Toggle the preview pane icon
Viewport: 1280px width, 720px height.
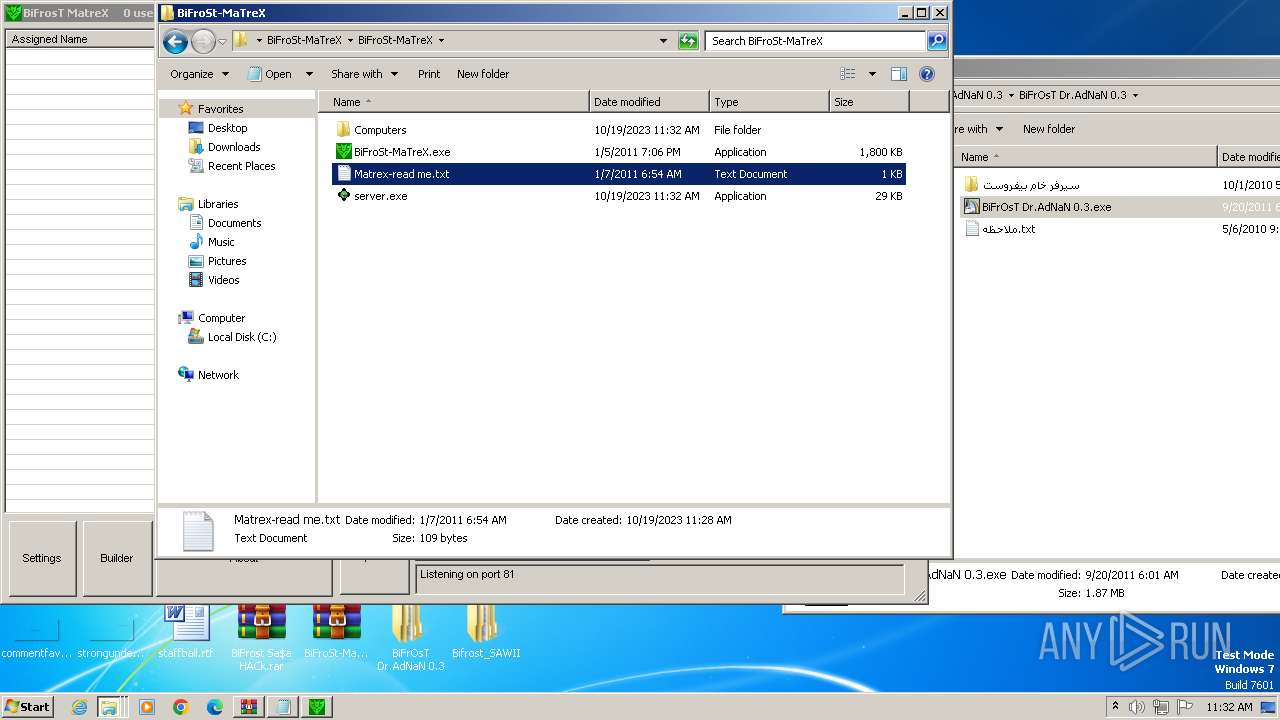(x=899, y=74)
